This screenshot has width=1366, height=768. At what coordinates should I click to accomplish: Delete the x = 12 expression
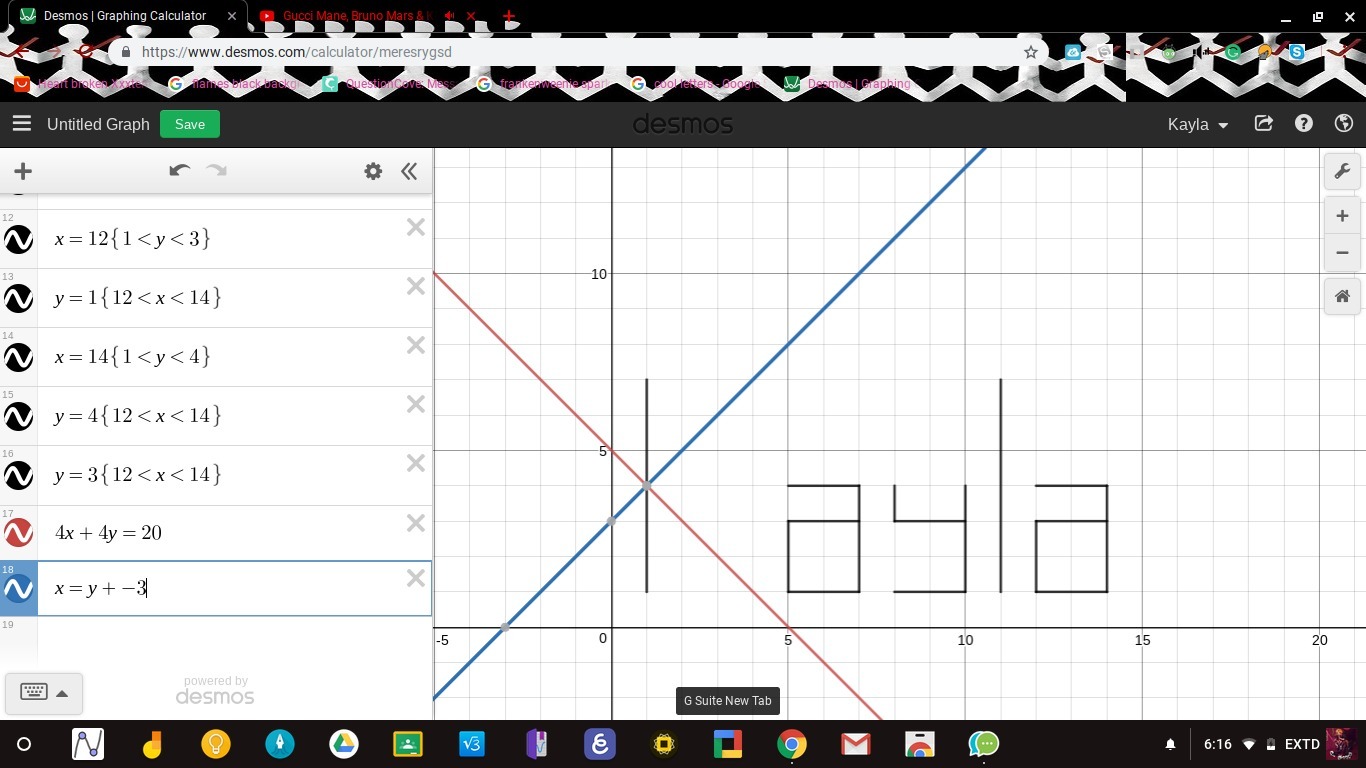click(416, 228)
